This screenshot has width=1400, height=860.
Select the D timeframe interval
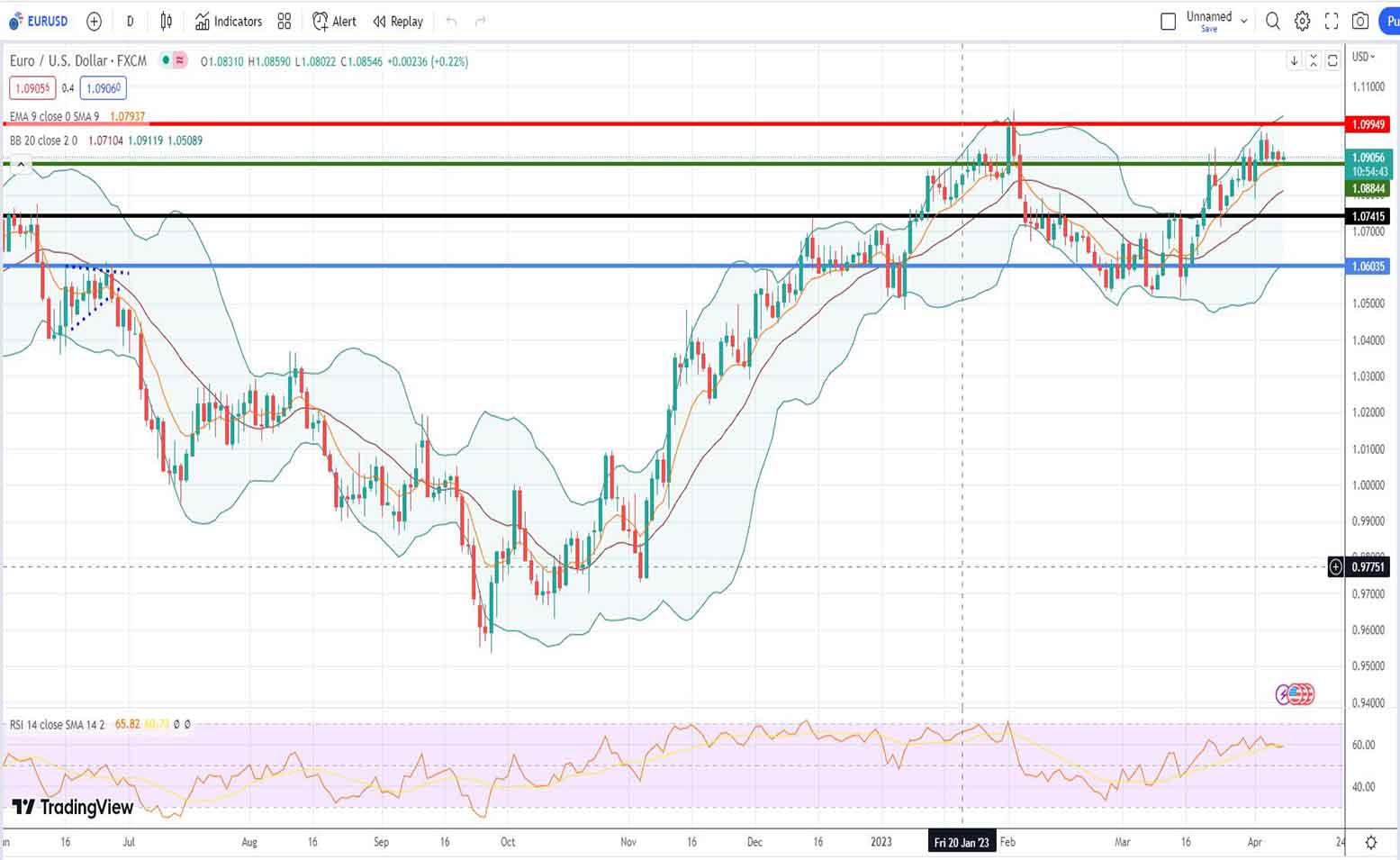pyautogui.click(x=131, y=21)
